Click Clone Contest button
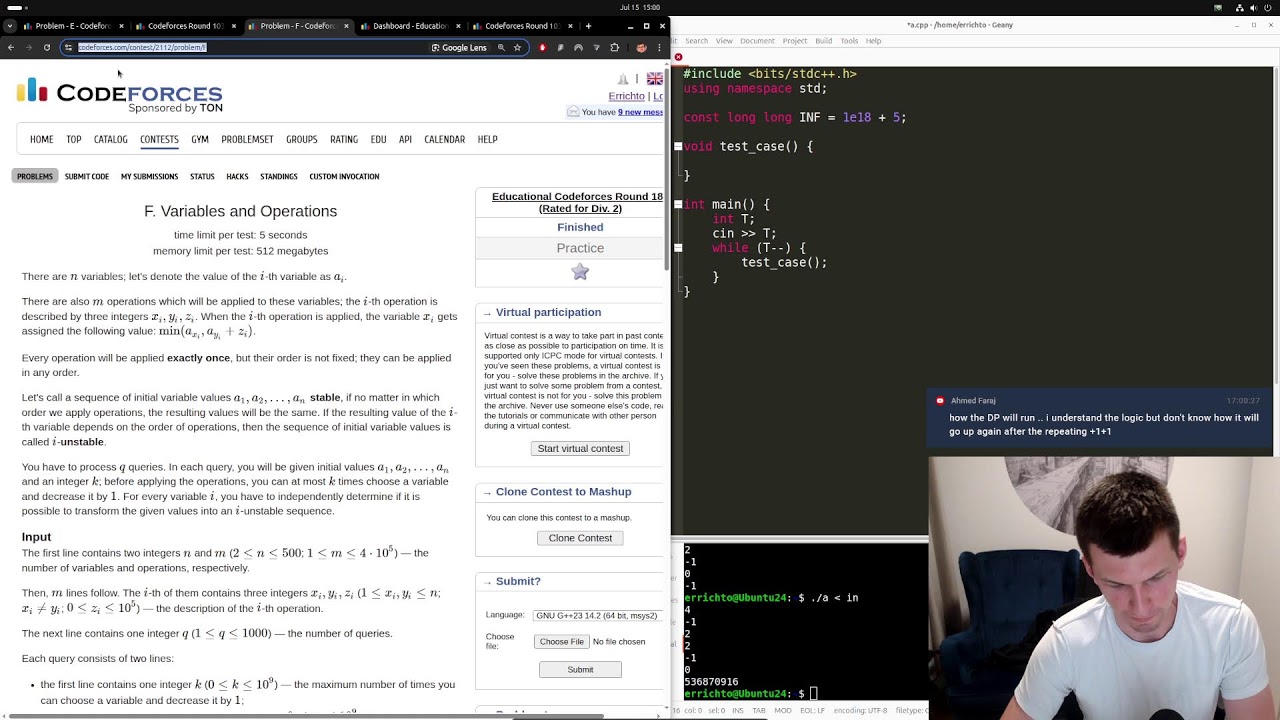Viewport: 1280px width, 720px height. point(580,538)
